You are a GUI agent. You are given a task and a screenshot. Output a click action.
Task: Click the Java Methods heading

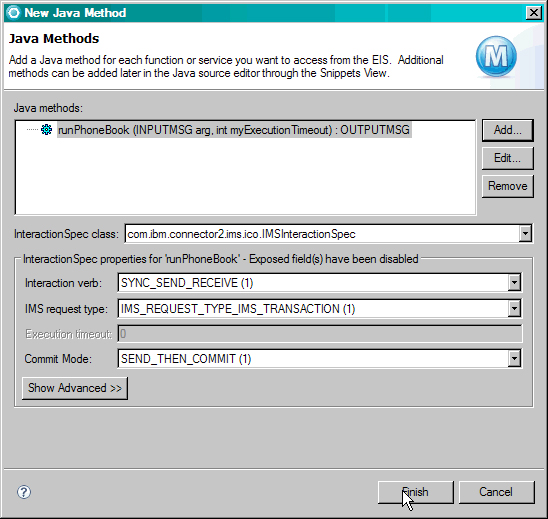click(x=54, y=38)
